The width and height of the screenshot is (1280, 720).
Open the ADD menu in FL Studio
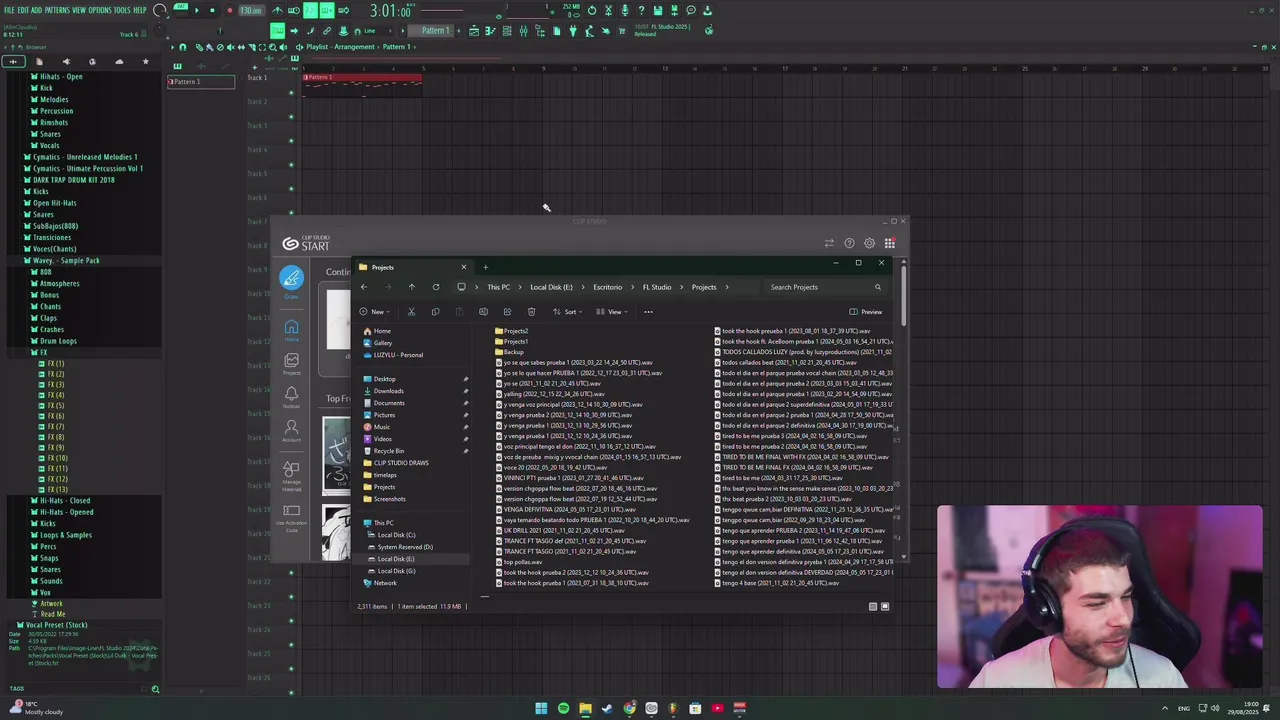point(37,10)
